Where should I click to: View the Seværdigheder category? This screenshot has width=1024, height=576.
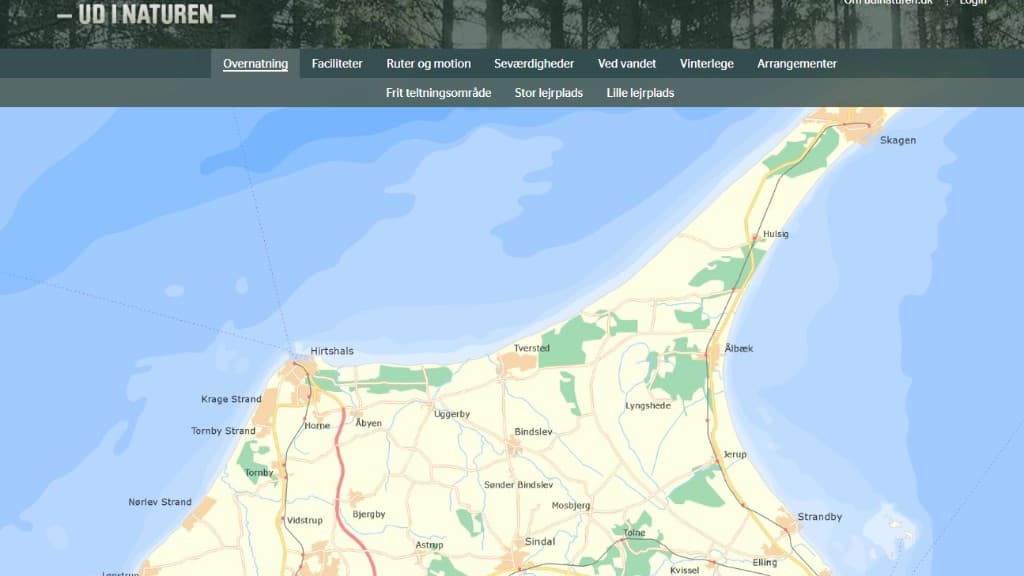point(533,63)
